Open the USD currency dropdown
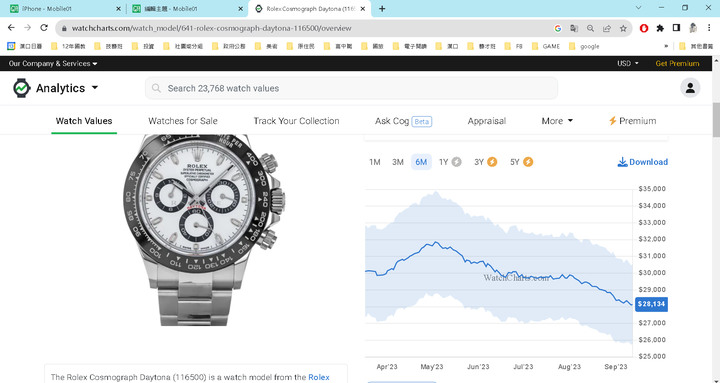The width and height of the screenshot is (720, 383). click(x=627, y=64)
